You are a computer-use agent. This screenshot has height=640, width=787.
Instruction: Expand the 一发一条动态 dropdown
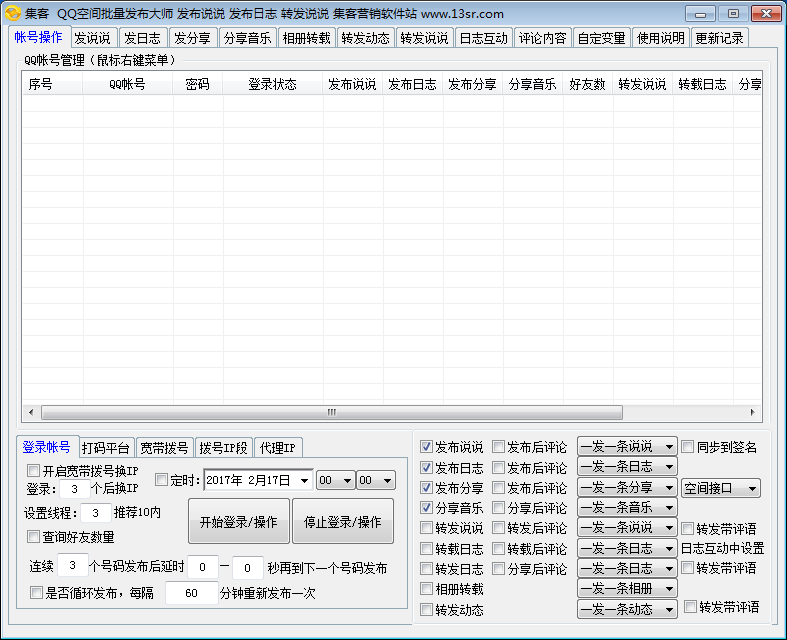627,609
